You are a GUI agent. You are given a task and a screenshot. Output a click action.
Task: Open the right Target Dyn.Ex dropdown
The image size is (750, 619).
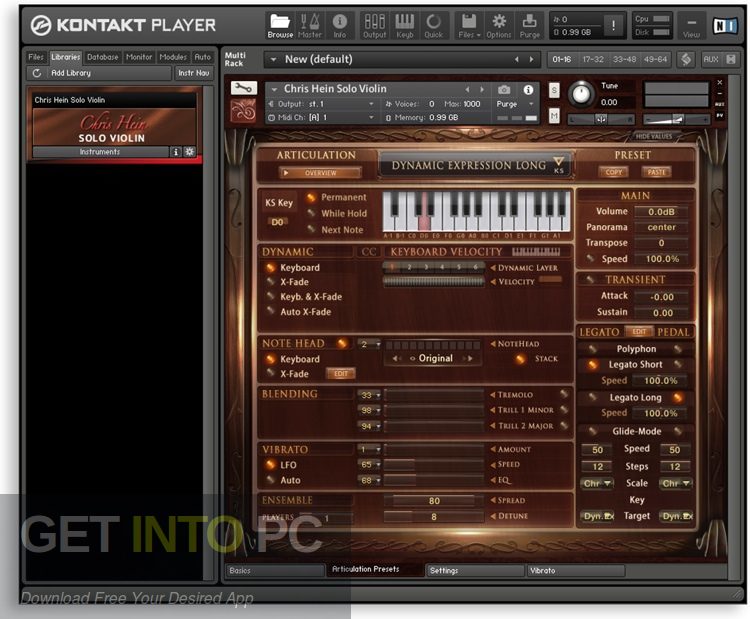tap(677, 516)
